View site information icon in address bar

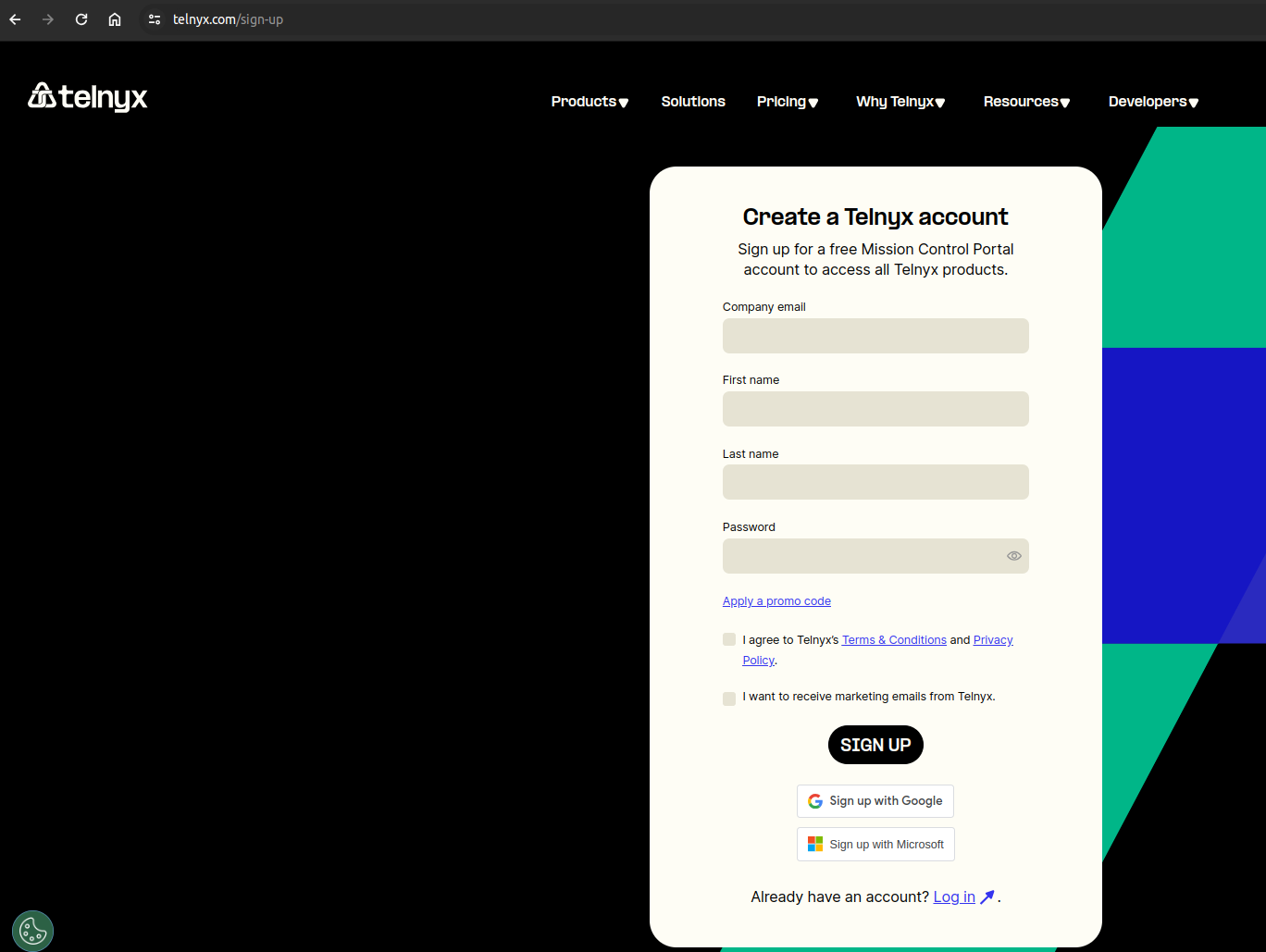[x=155, y=19]
